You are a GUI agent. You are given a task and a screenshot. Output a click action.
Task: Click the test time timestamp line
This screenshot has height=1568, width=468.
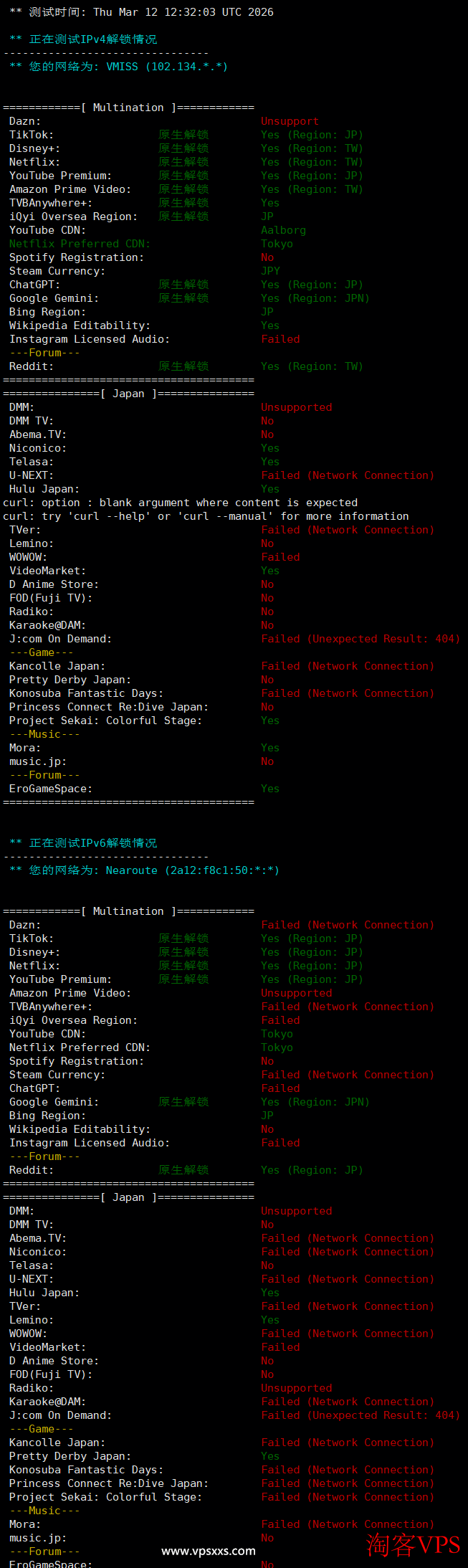click(141, 12)
